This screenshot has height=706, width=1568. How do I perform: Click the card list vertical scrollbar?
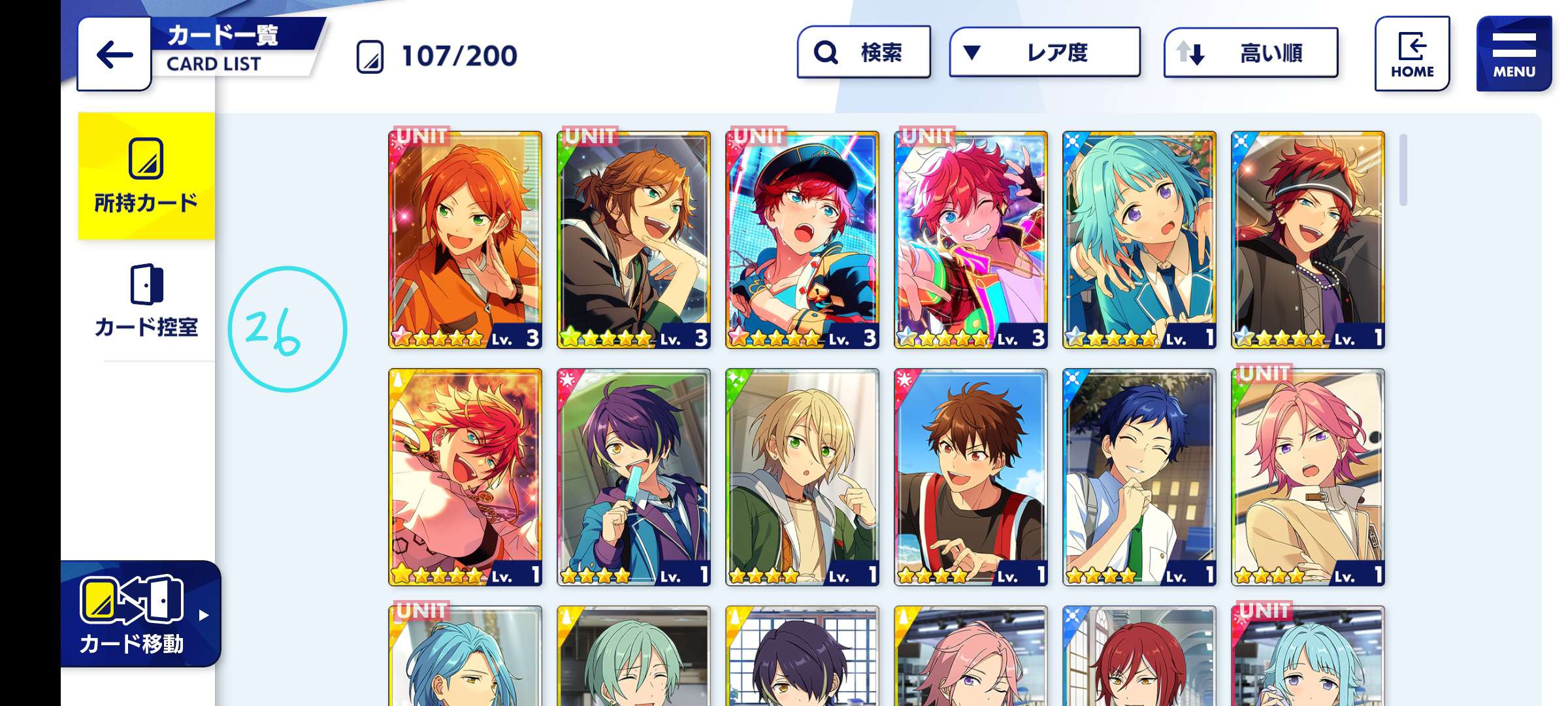pos(1403,170)
